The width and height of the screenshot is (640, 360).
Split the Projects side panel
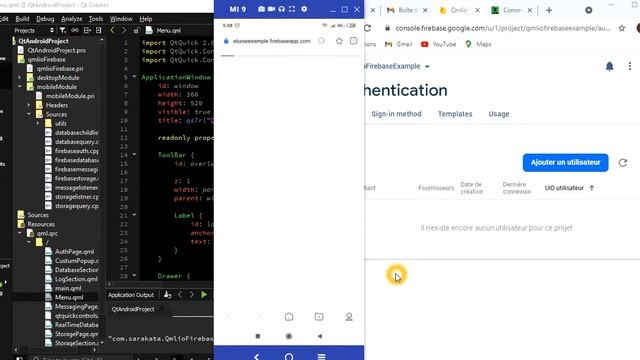[x=87, y=30]
